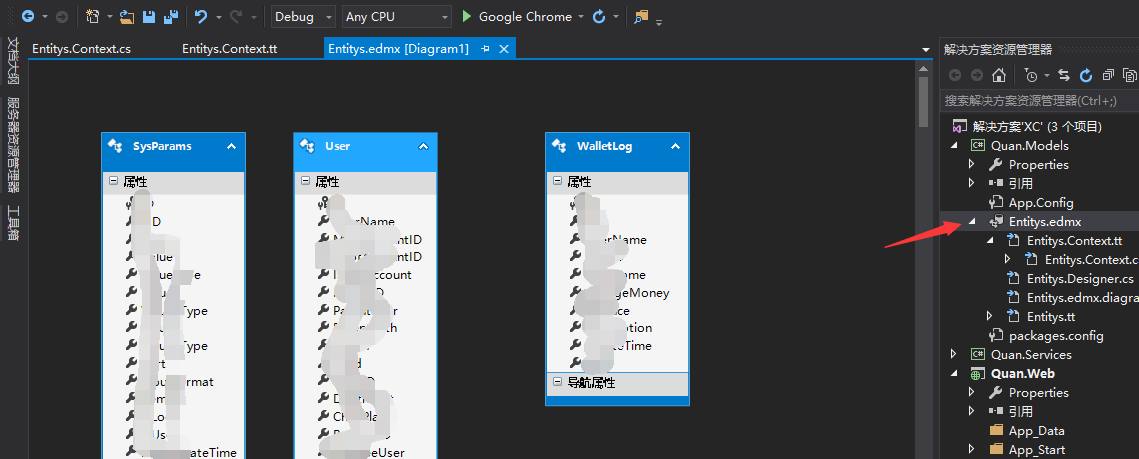Click Sync with Active Document icon
The height and width of the screenshot is (459, 1139).
[1063, 75]
